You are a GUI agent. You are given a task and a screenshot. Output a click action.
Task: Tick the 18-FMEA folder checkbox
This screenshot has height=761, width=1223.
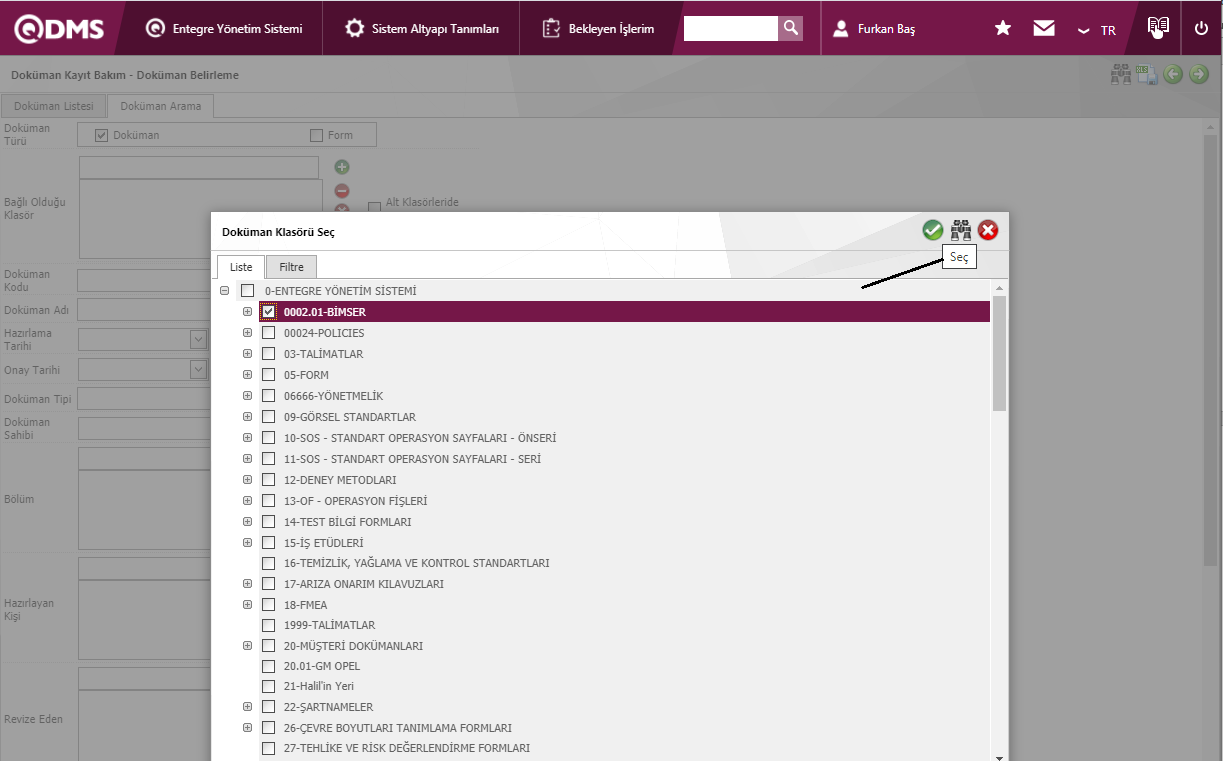268,605
